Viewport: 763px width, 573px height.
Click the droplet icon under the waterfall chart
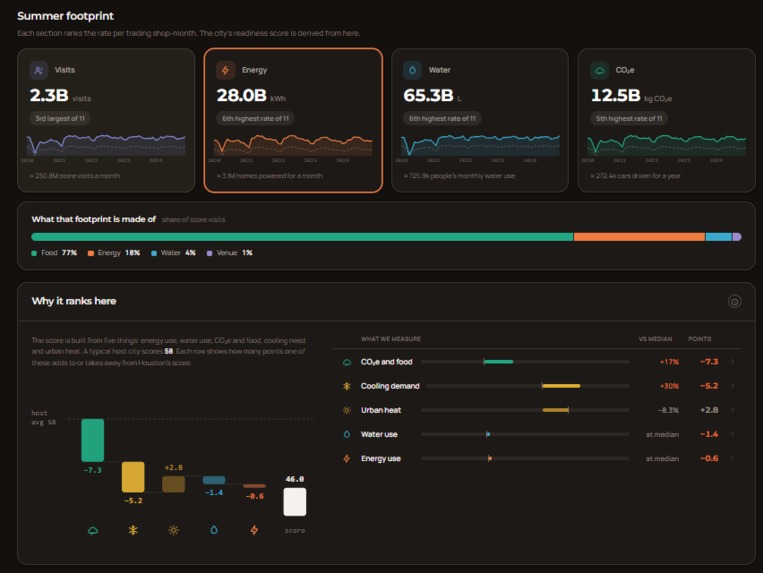pos(214,530)
